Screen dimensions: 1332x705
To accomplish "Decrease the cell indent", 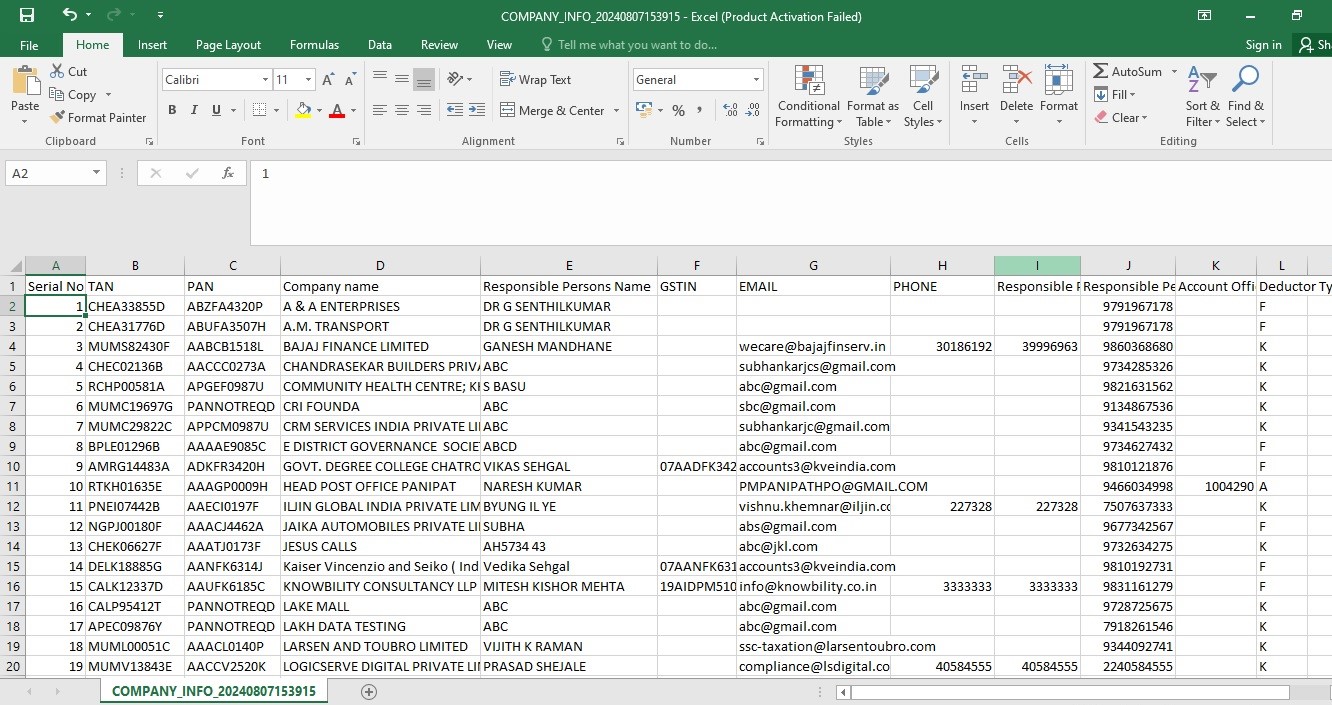I will click(454, 110).
